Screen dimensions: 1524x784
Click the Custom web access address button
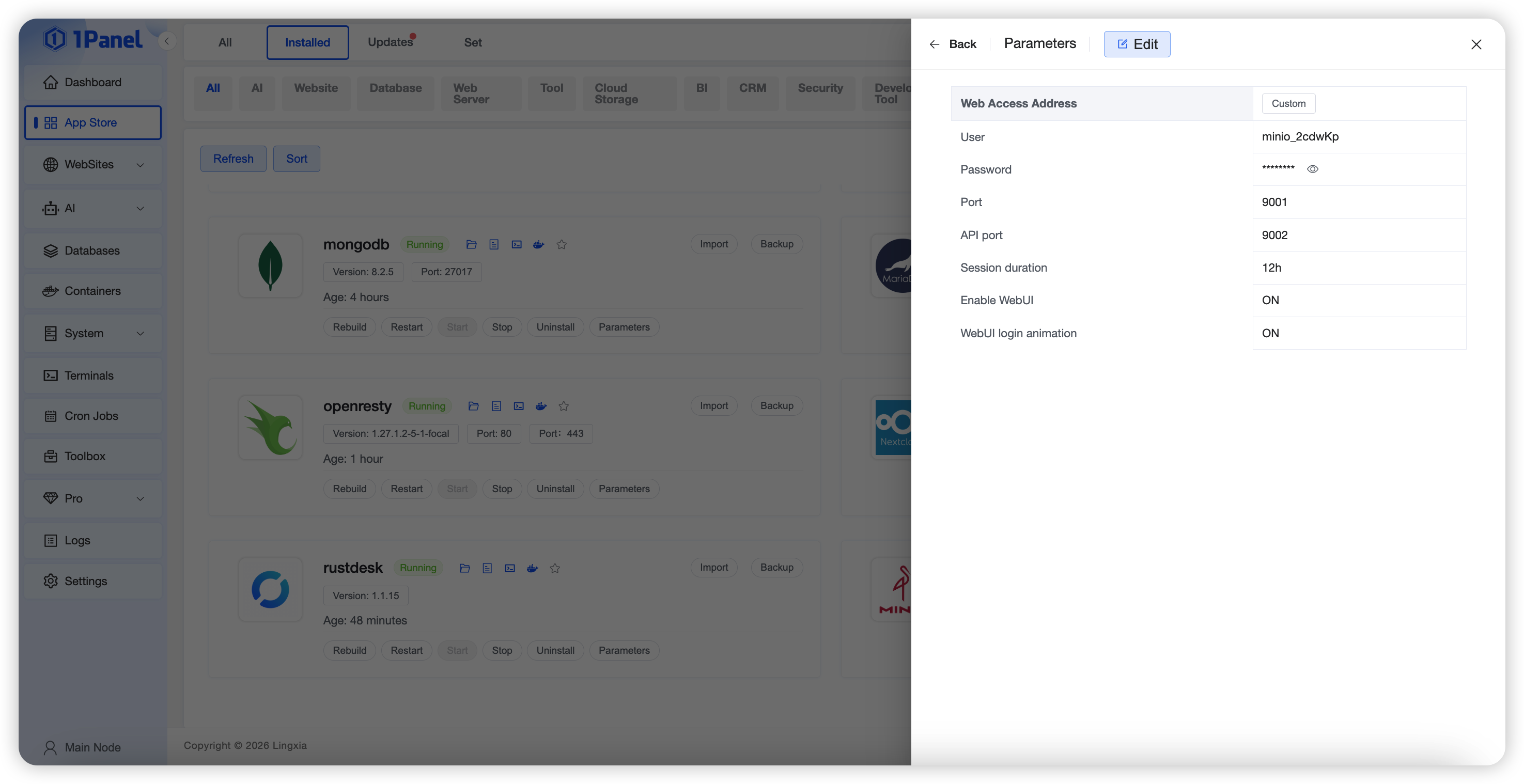pos(1288,103)
